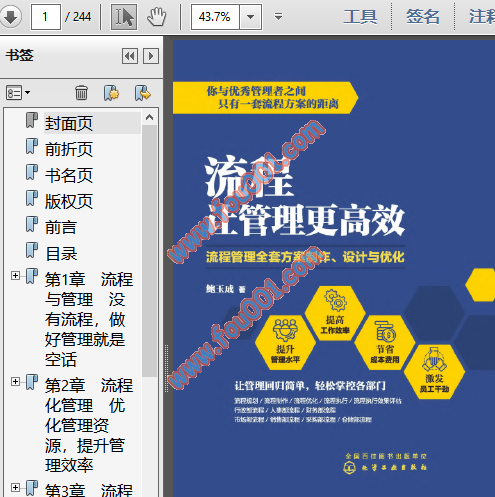Click the next page down-arrow icon
Image resolution: width=495 pixels, height=497 pixels.
[10, 17]
